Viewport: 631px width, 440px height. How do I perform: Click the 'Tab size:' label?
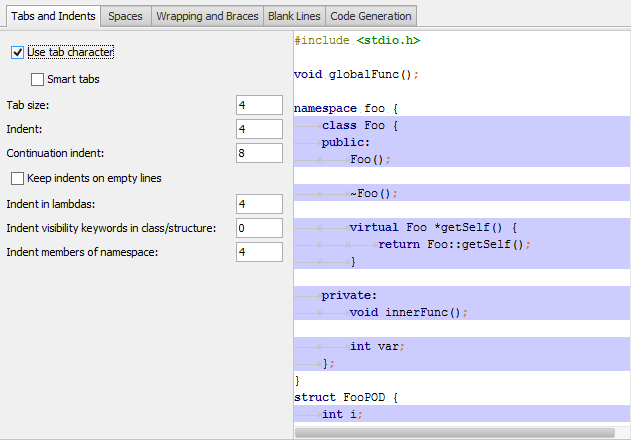tap(28, 105)
